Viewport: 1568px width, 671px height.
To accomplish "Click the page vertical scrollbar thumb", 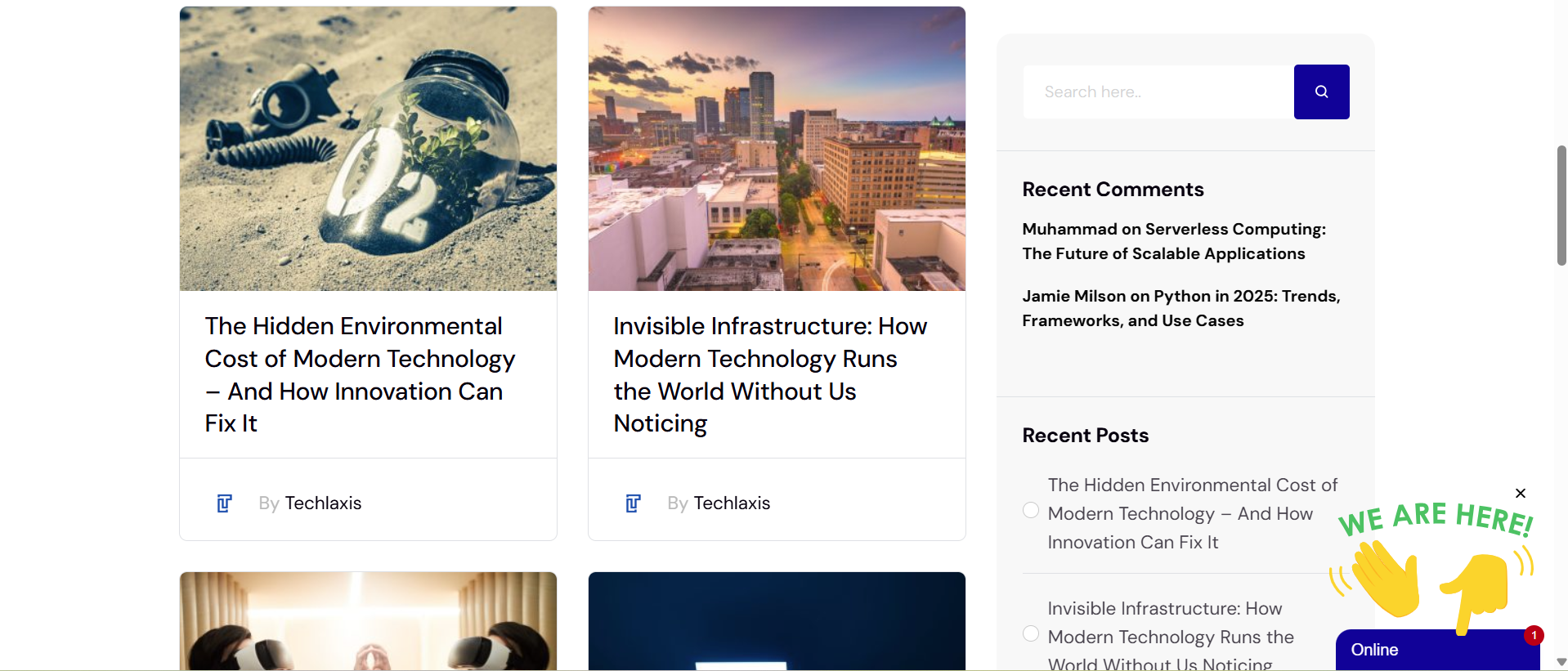I will (x=1561, y=206).
